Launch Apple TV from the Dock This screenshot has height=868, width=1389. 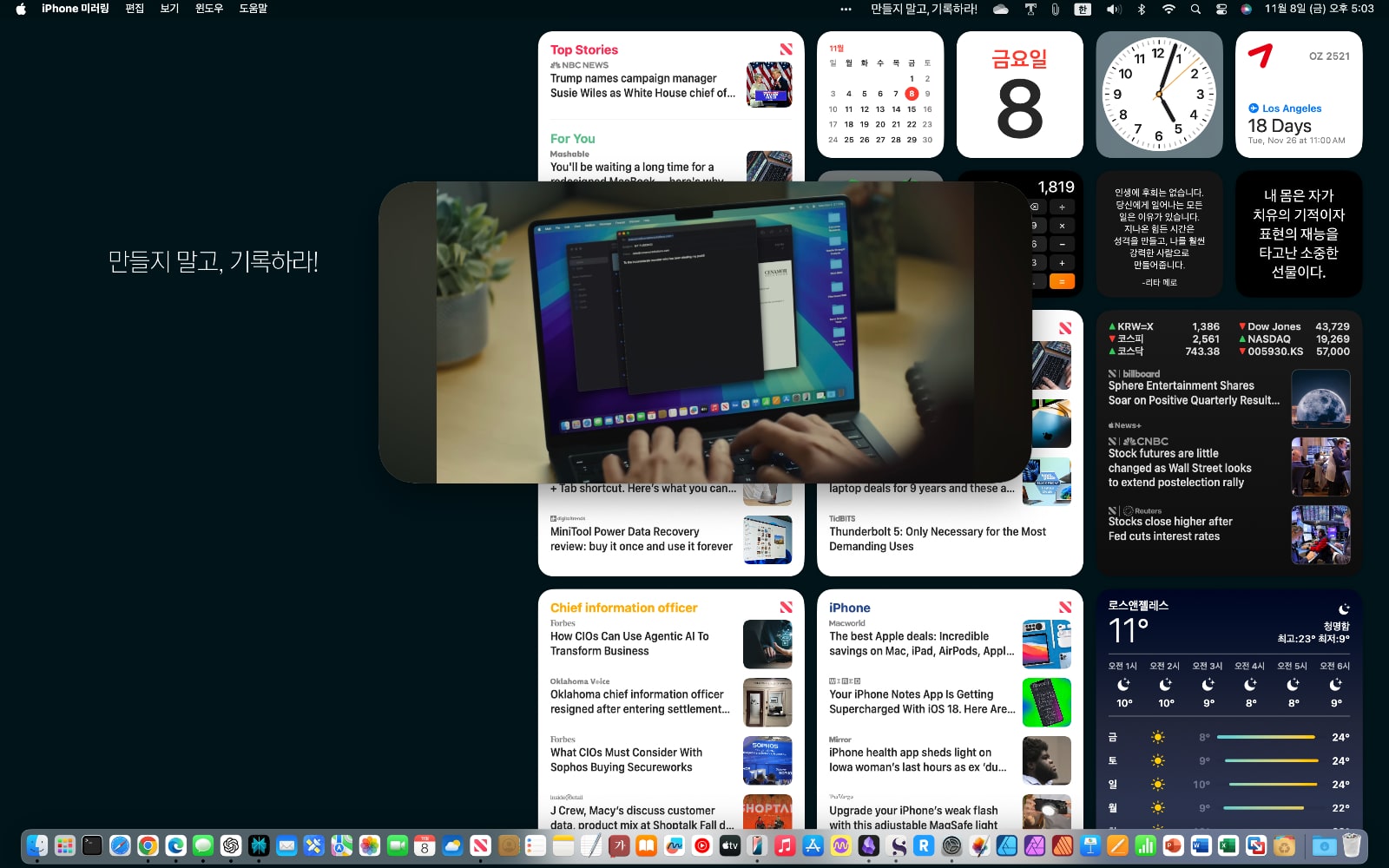pyautogui.click(x=730, y=845)
